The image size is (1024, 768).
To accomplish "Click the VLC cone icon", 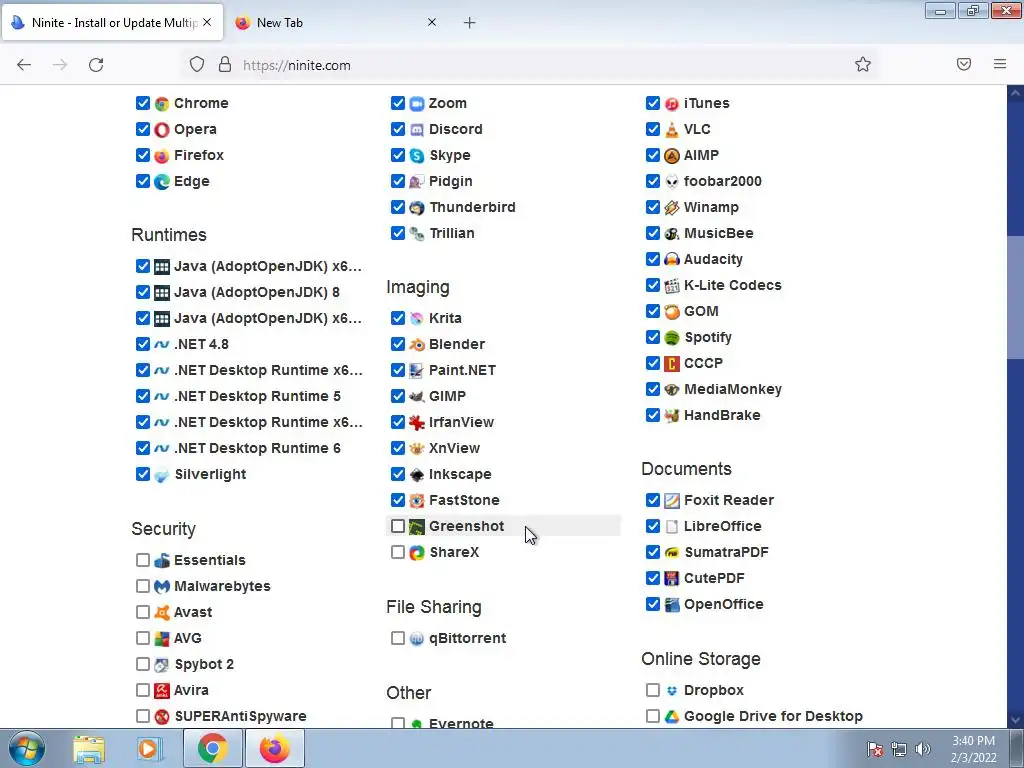I will 672,129.
